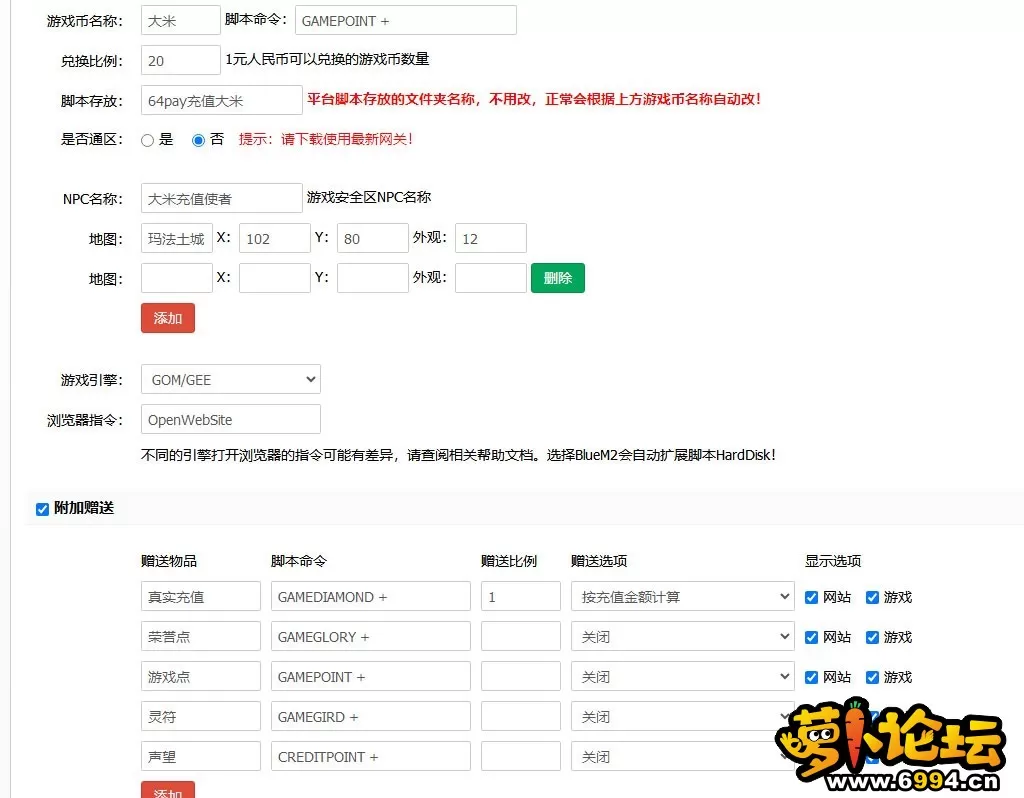Click the text 1元人民币可以兑换的游戏币数量
This screenshot has height=798, width=1024.
[327, 59]
